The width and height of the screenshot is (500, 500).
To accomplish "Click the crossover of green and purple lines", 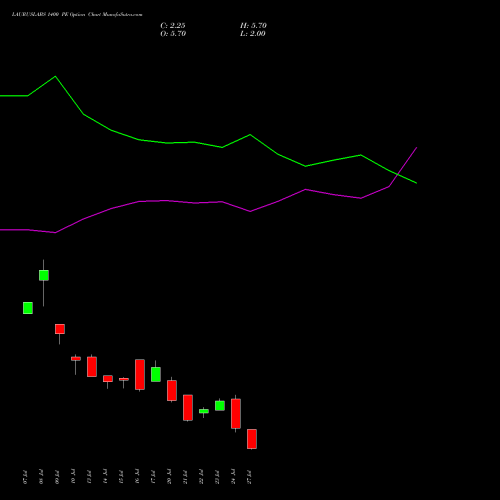I will [398, 174].
